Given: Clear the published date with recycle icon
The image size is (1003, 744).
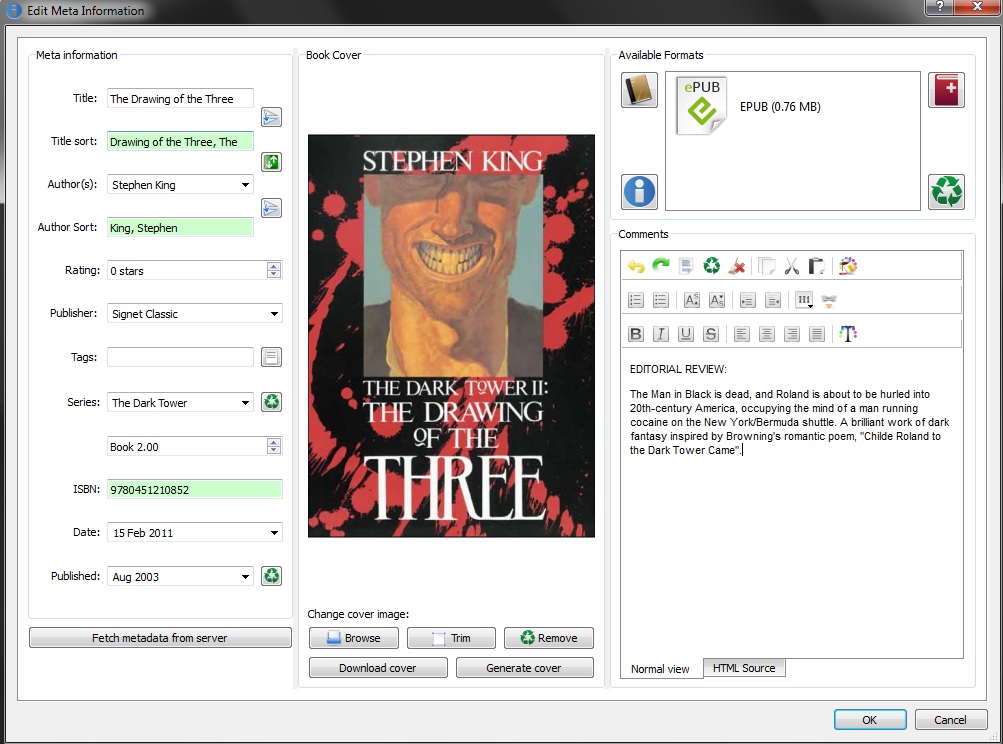Looking at the screenshot, I should [x=271, y=576].
